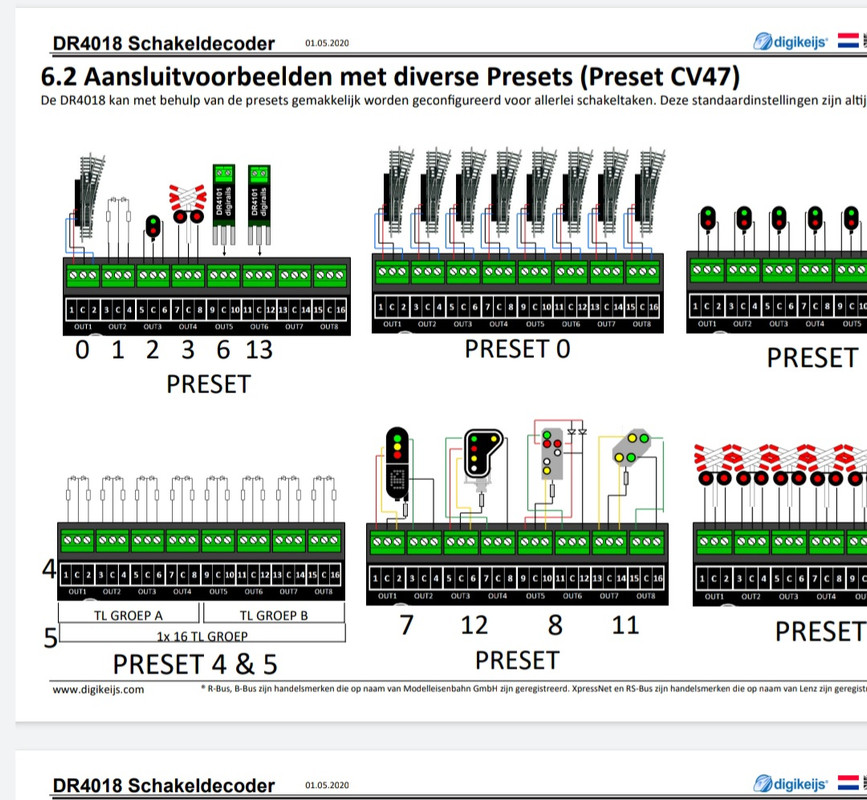
Task: Click the 'TL GROEP B' box
Action: [x=274, y=614]
